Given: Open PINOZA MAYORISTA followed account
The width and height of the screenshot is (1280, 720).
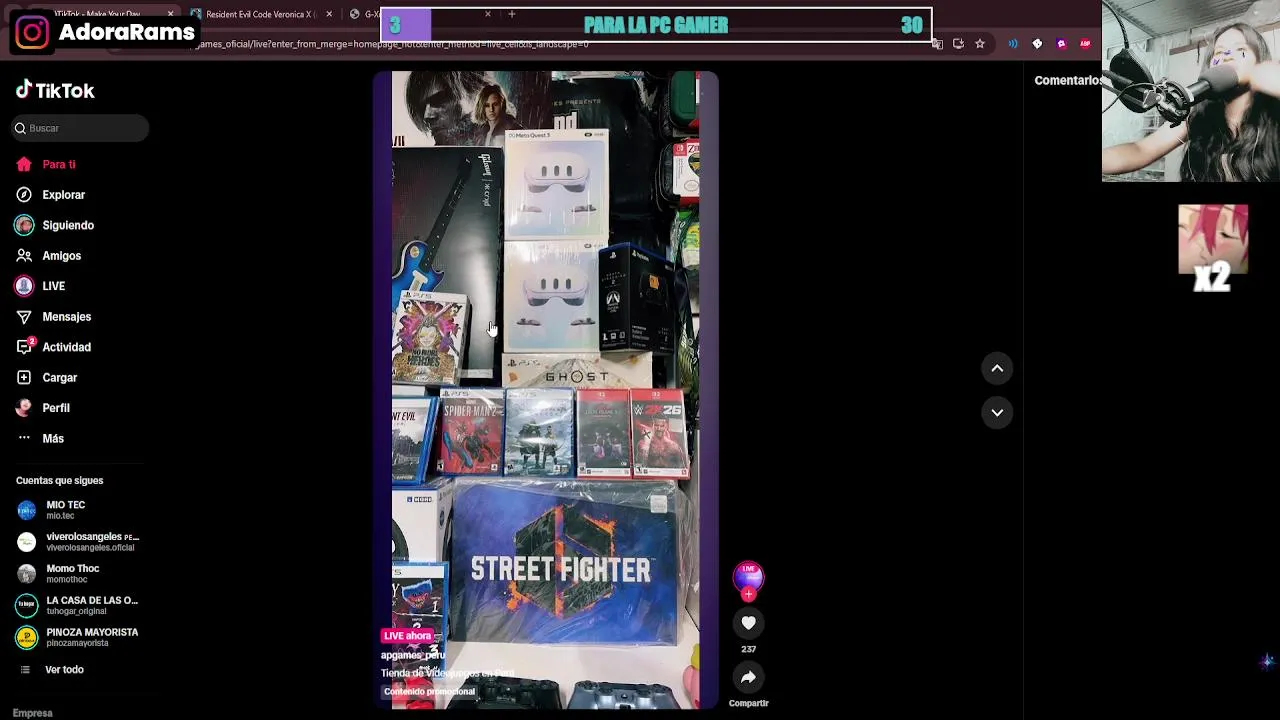Looking at the screenshot, I should pos(78,637).
